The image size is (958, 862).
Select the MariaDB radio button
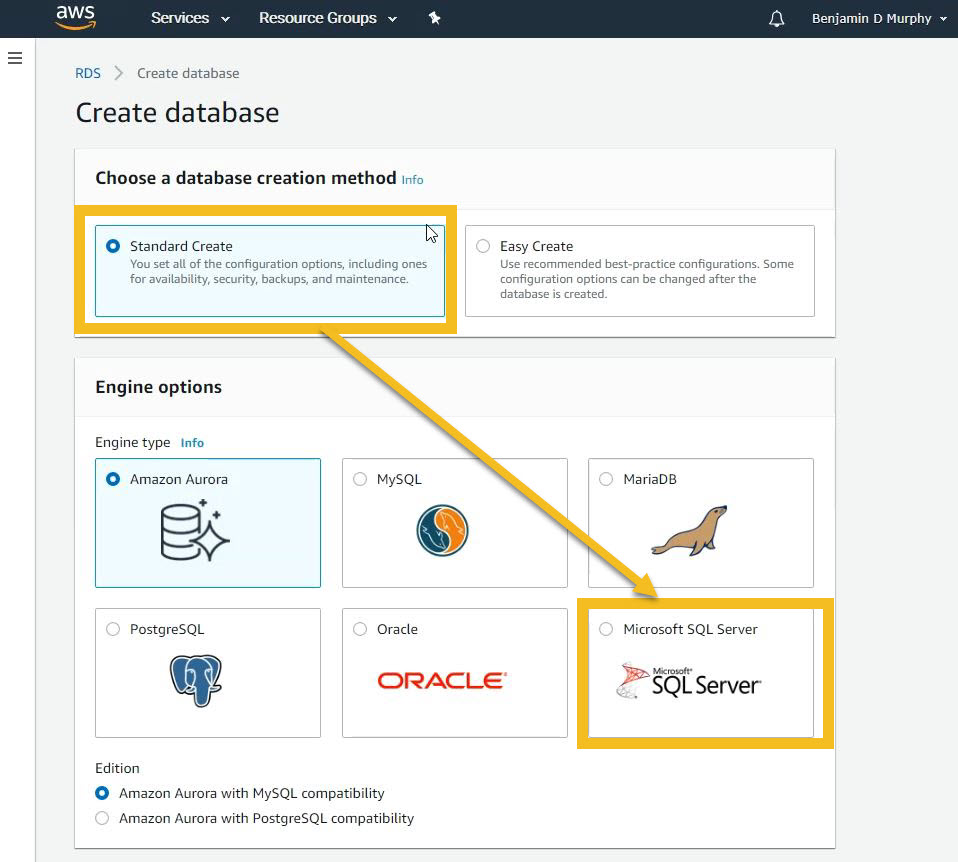[605, 479]
